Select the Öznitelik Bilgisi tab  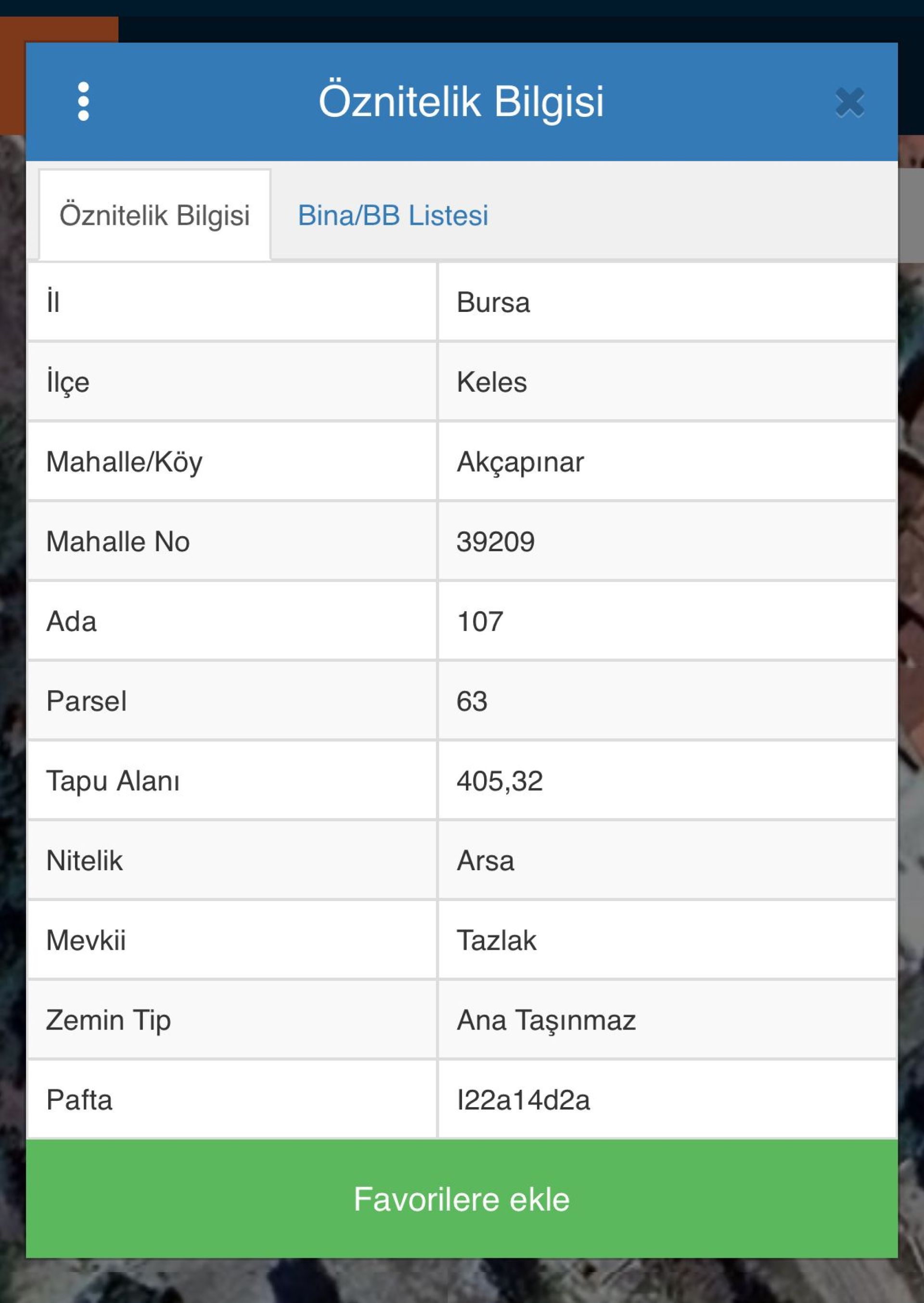tap(154, 216)
